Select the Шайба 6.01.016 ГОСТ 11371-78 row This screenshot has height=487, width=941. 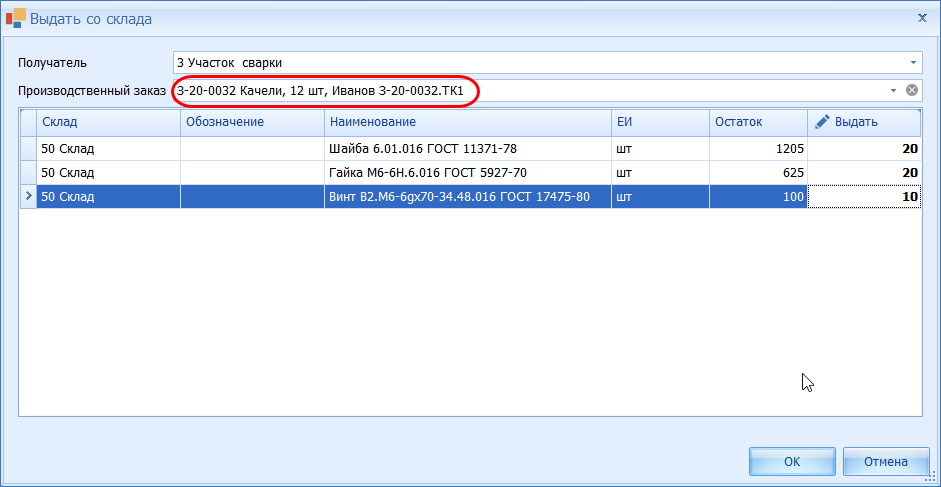[467, 148]
